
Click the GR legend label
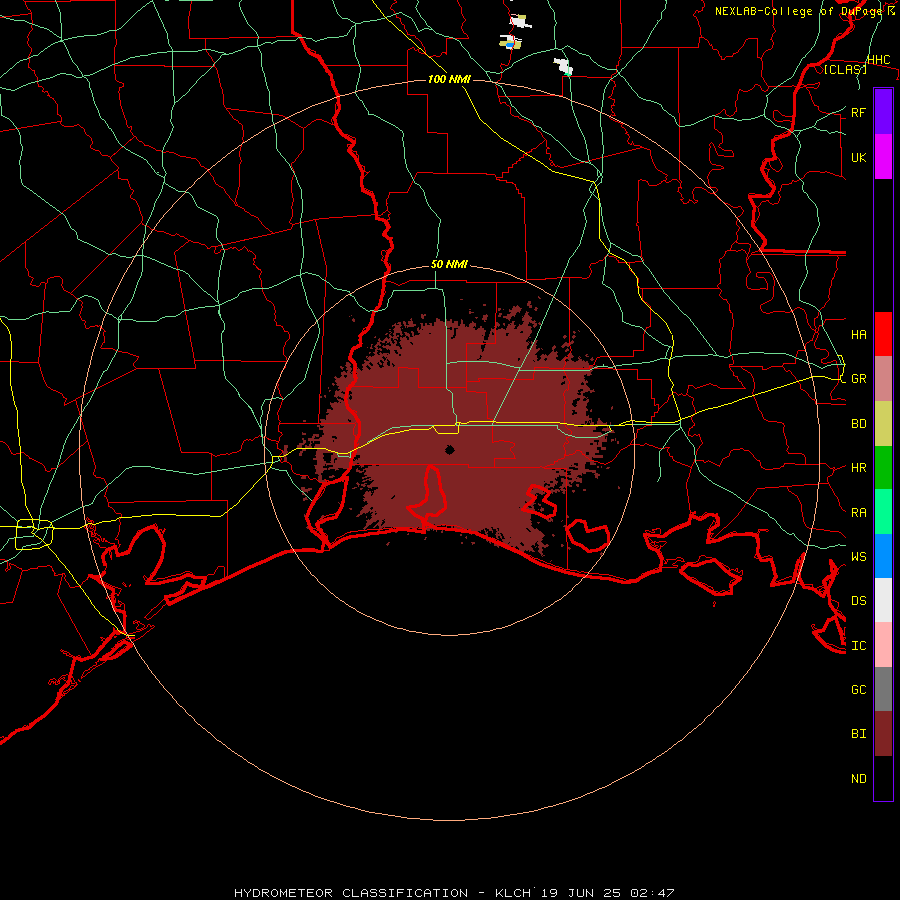point(858,379)
